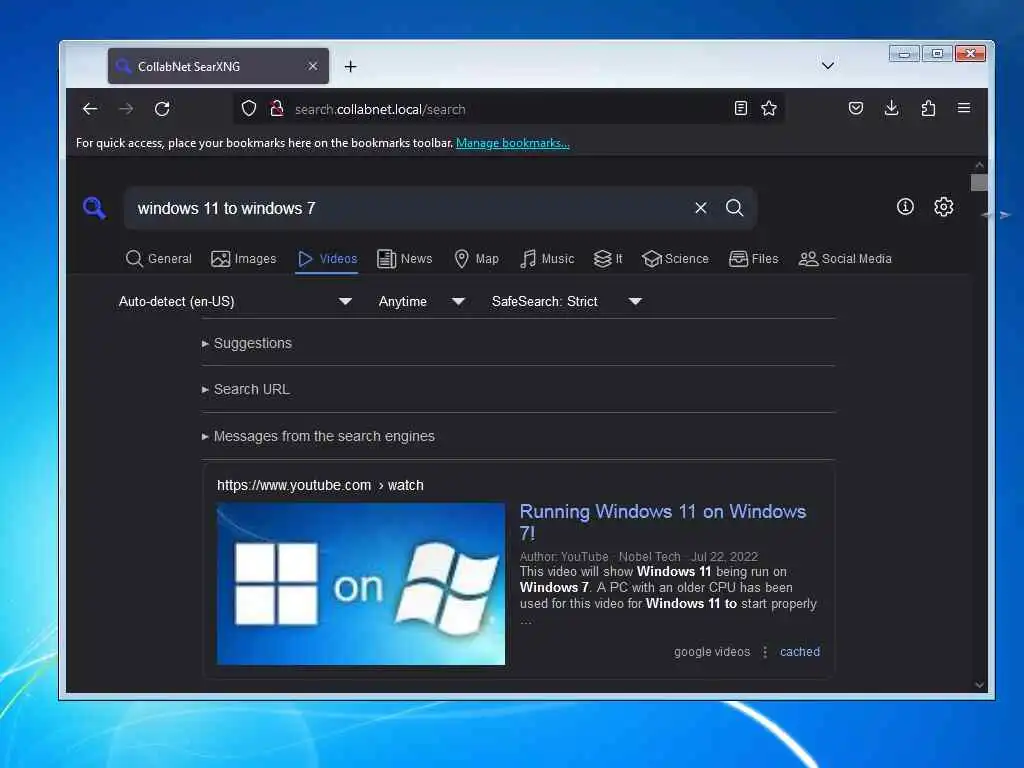
Task: Click the youtube.com watch result URL
Action: [x=320, y=485]
